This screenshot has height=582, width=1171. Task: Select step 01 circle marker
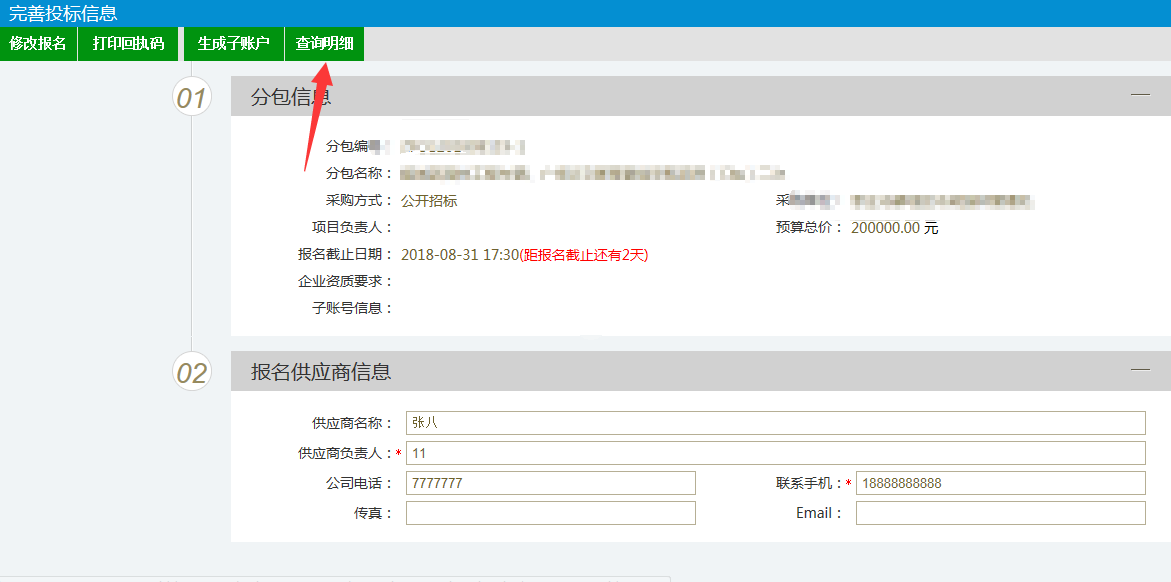pyautogui.click(x=192, y=97)
